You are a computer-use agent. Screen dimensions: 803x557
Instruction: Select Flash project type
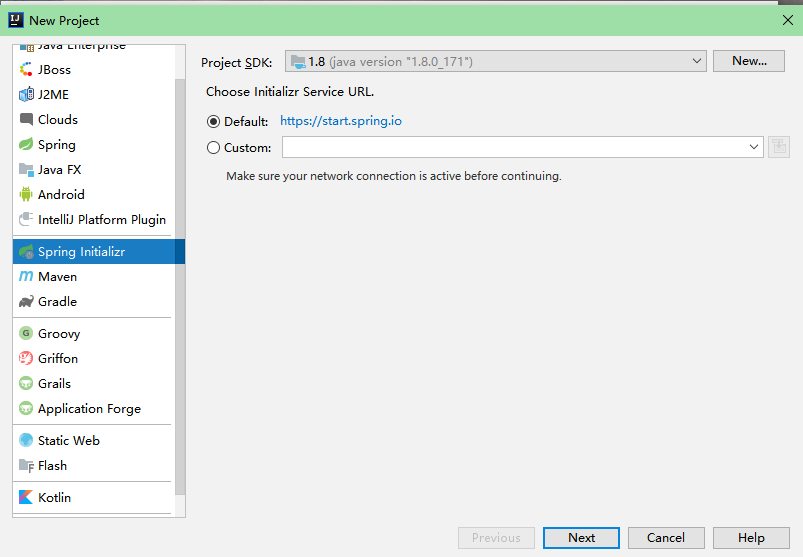tap(94, 465)
